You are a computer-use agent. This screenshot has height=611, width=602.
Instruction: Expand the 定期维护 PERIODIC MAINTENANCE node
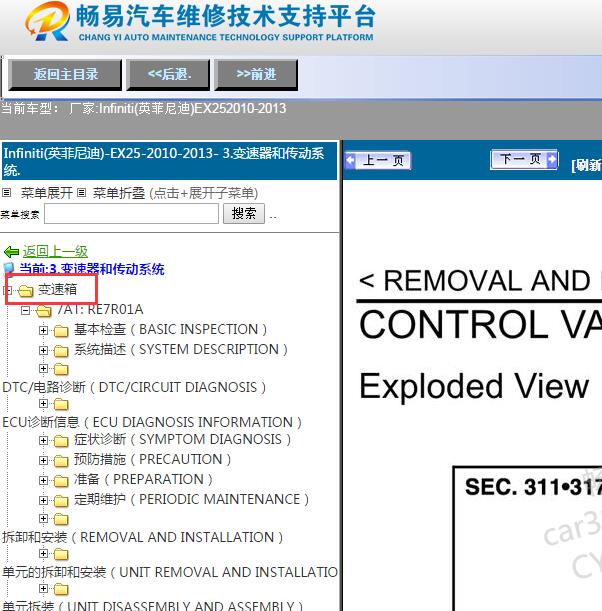[43, 500]
